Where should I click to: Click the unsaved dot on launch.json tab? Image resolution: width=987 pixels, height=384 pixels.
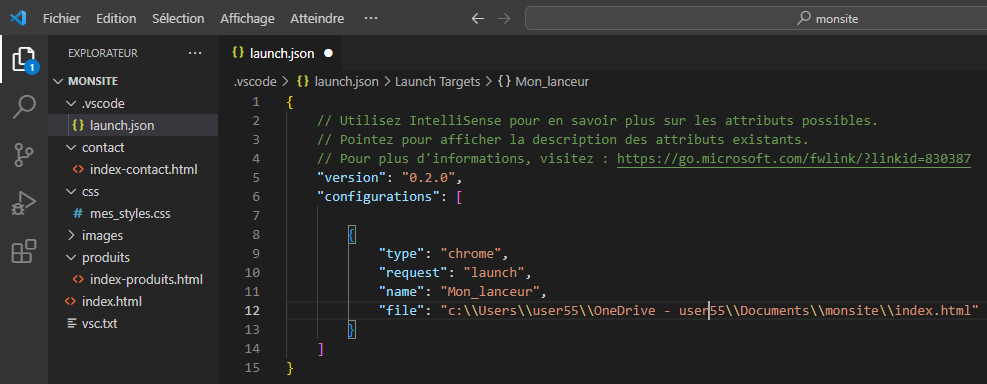tap(328, 54)
